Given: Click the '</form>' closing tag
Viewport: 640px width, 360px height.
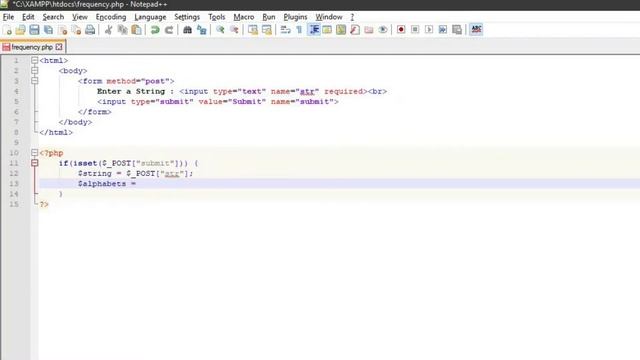Looking at the screenshot, I should 95,112.
